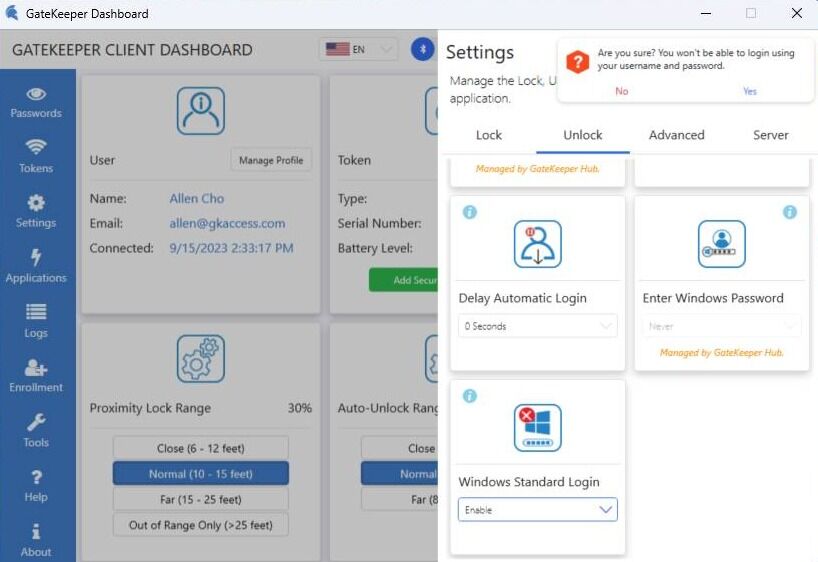Switch to the Advanced settings tab

677,135
